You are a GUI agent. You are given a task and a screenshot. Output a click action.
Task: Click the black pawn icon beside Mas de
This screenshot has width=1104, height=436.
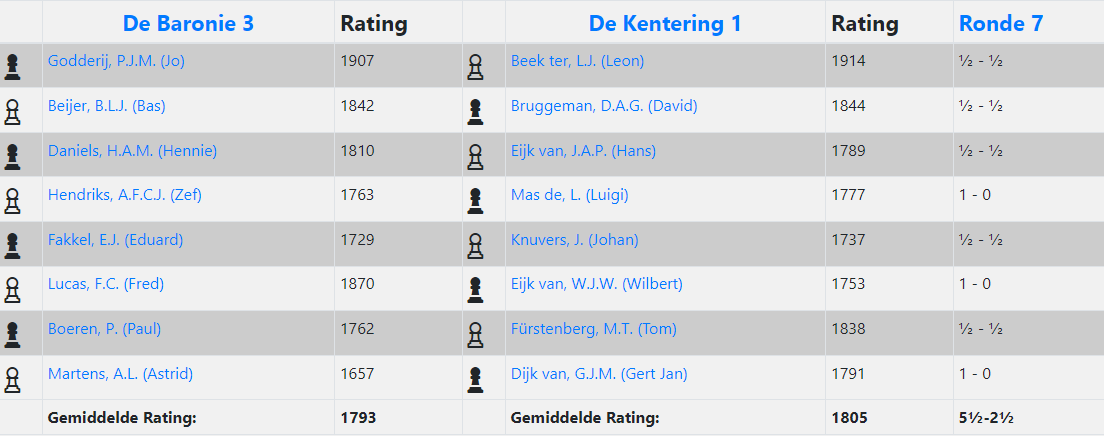(475, 201)
